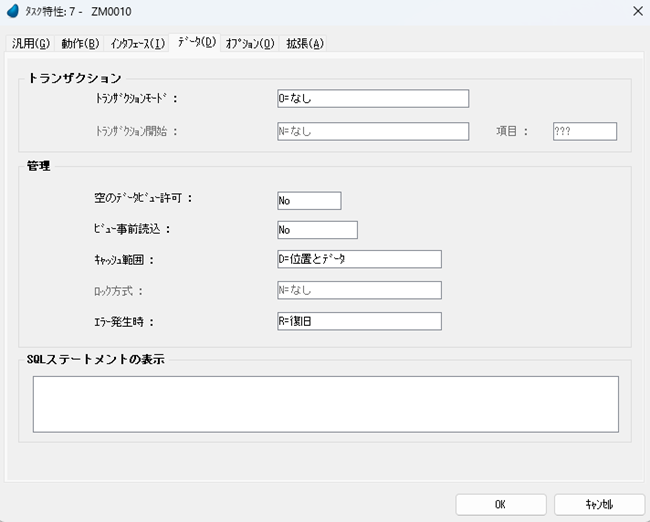This screenshot has height=522, width=650.
Task: Click the データ(D) tab
Action: click(x=196, y=43)
